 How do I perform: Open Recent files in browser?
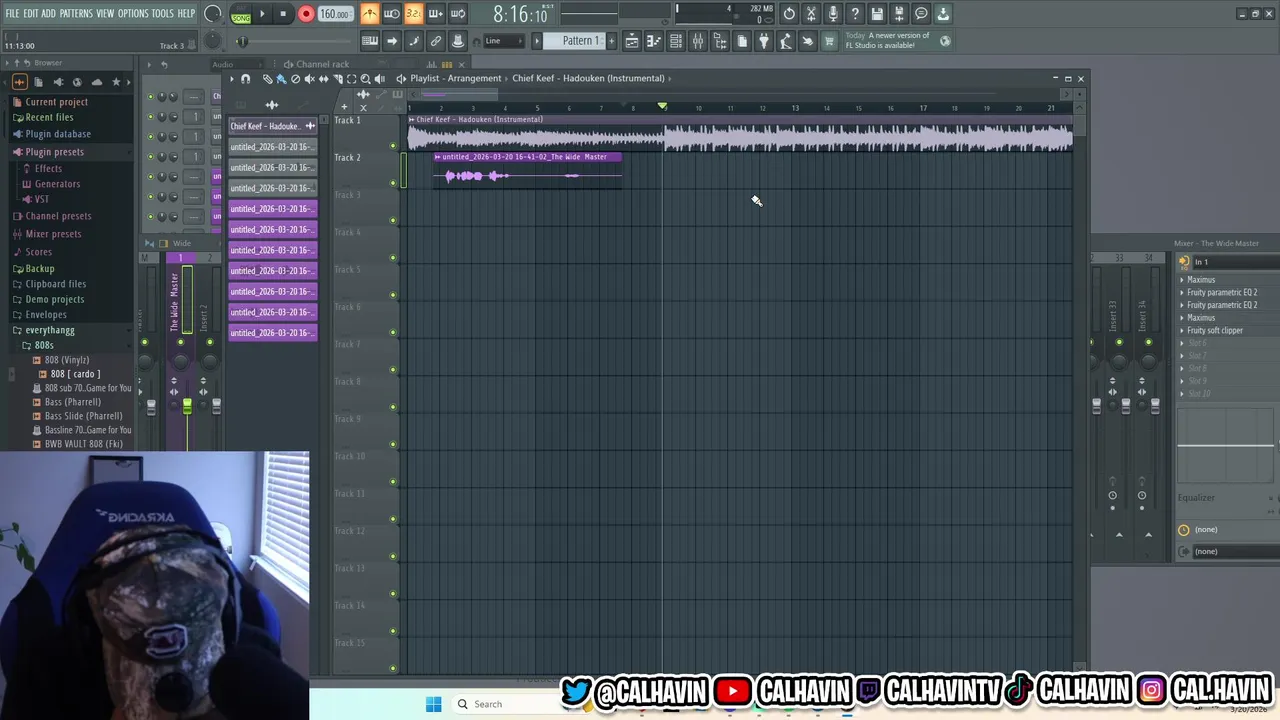(x=49, y=117)
